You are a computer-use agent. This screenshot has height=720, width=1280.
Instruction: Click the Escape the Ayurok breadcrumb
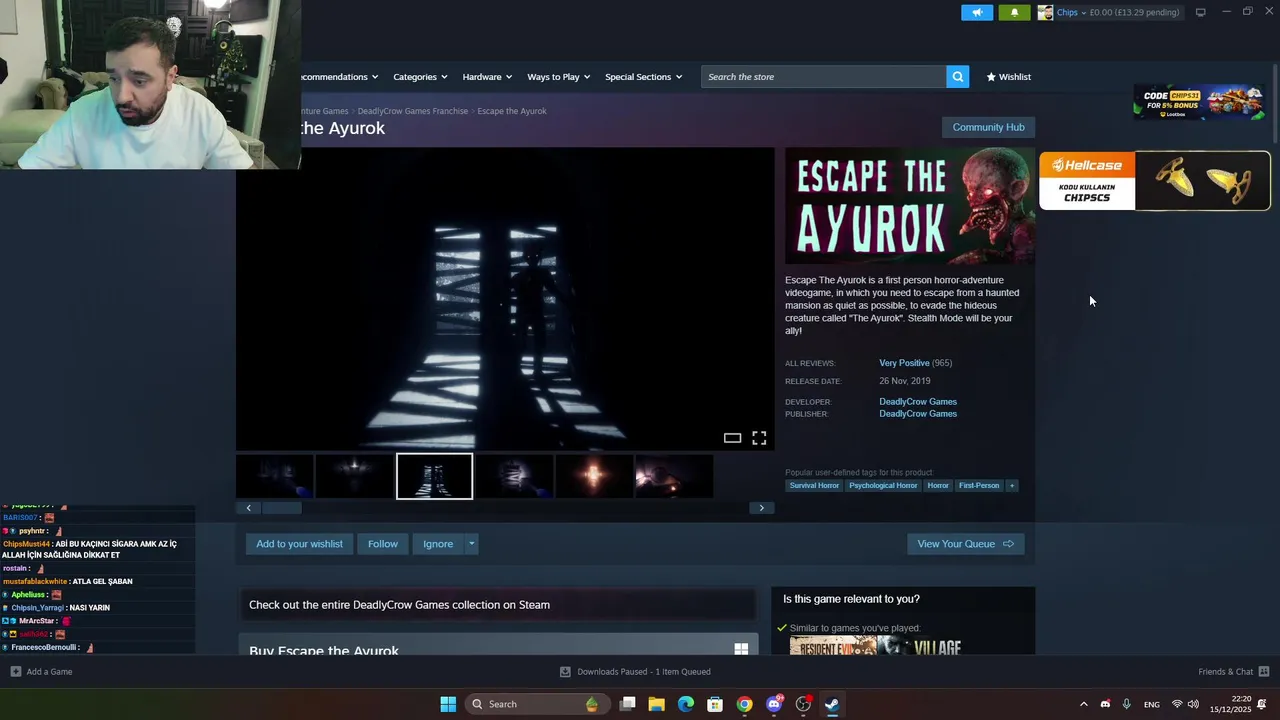pyautogui.click(x=512, y=111)
